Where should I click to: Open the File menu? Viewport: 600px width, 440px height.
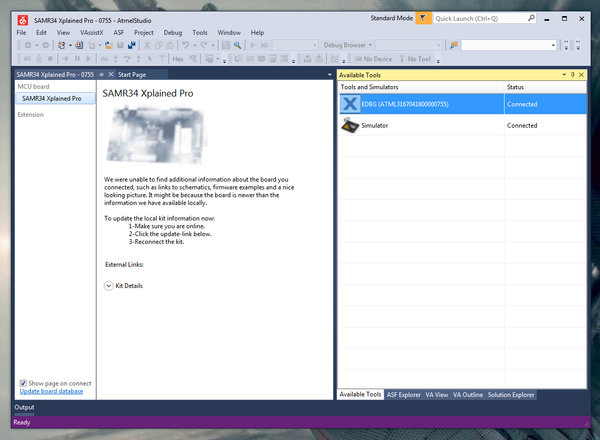pos(21,33)
